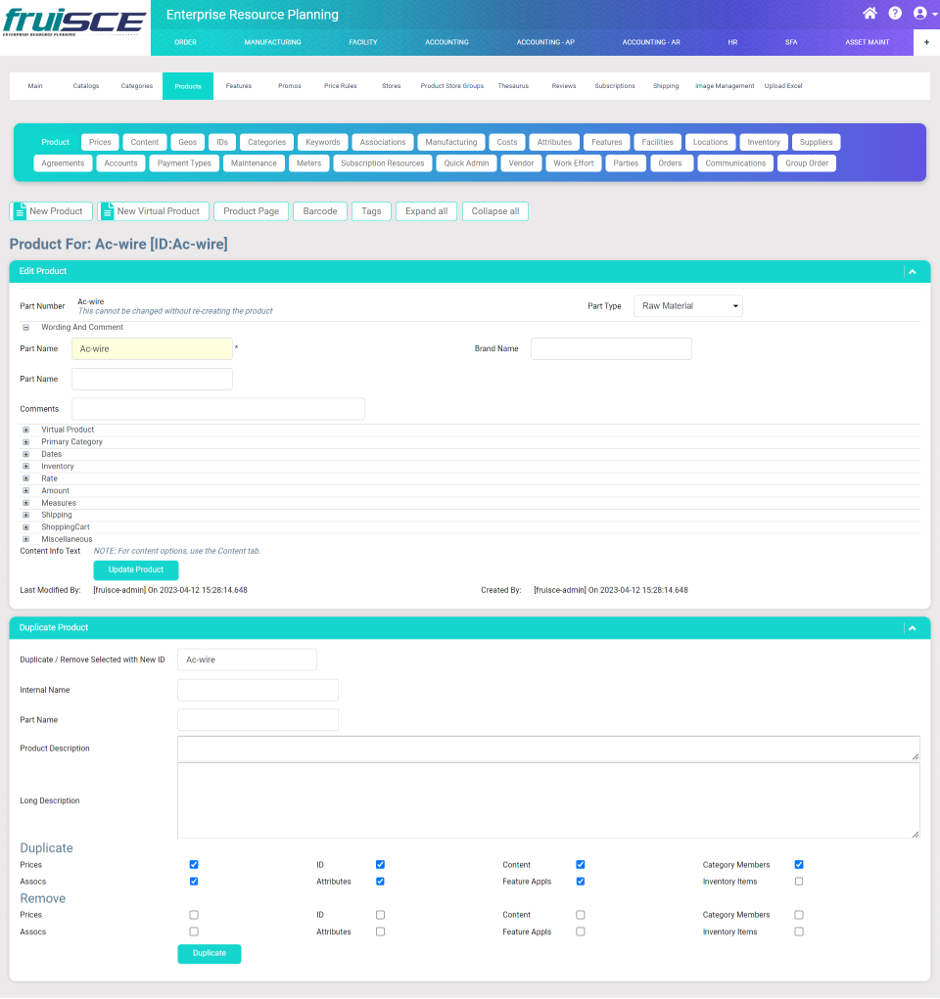This screenshot has width=940, height=999.
Task: Click the Update Product button
Action: pyautogui.click(x=136, y=570)
